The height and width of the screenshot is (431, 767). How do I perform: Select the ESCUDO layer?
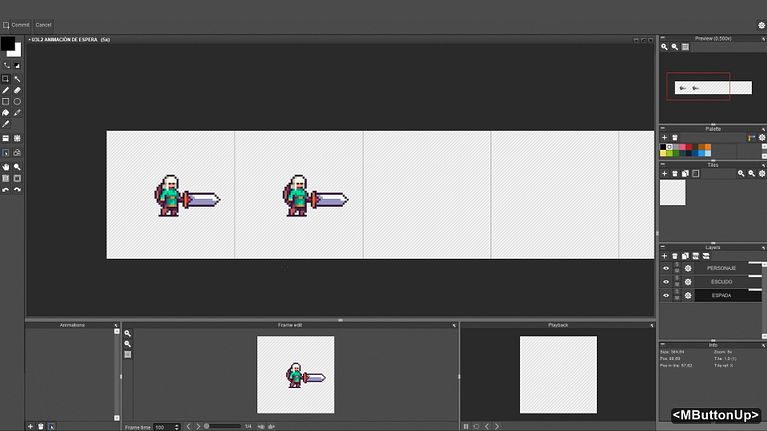[x=720, y=282]
